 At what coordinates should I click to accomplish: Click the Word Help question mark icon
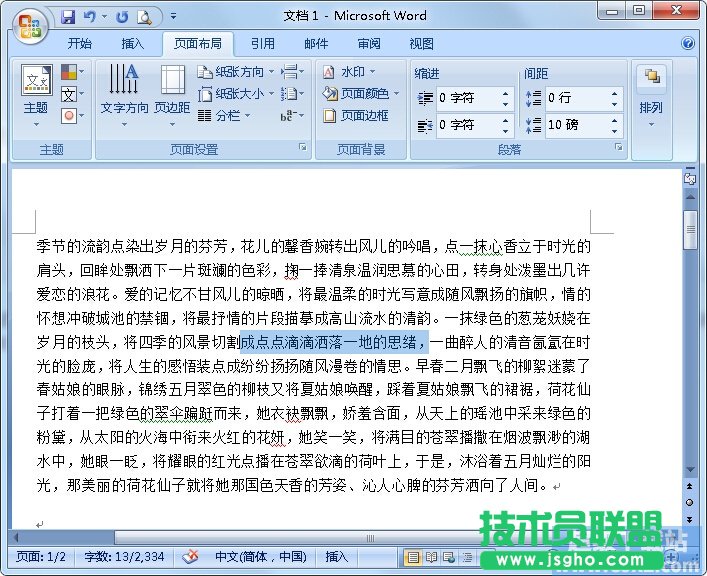pyautogui.click(x=688, y=44)
